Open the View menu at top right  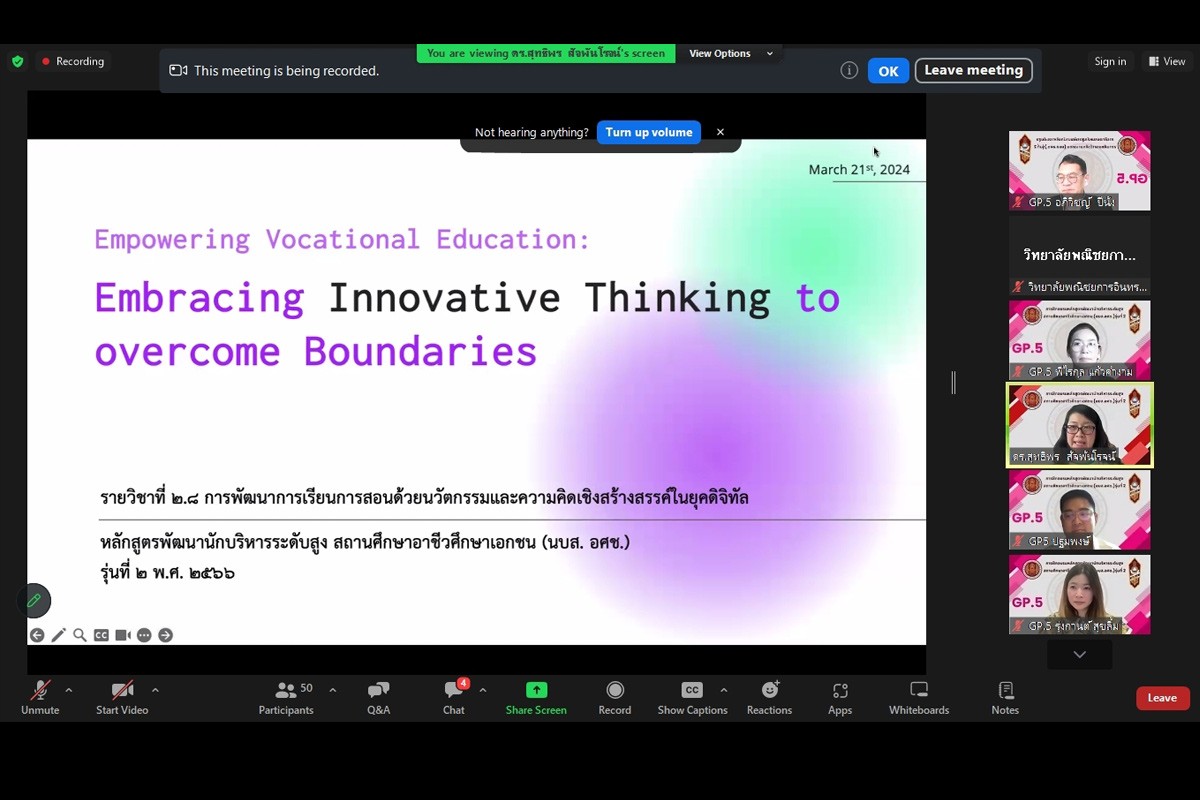pyautogui.click(x=1167, y=61)
